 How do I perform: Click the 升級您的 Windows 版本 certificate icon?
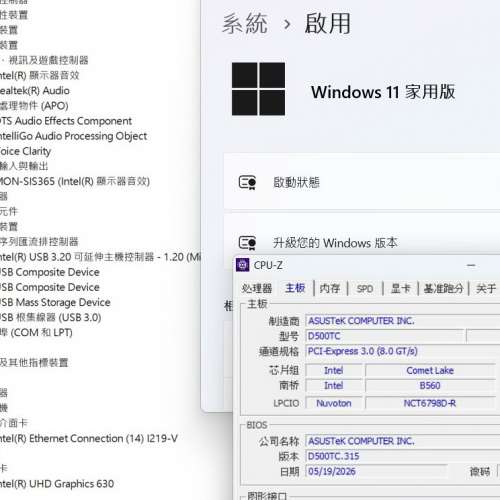(247, 243)
